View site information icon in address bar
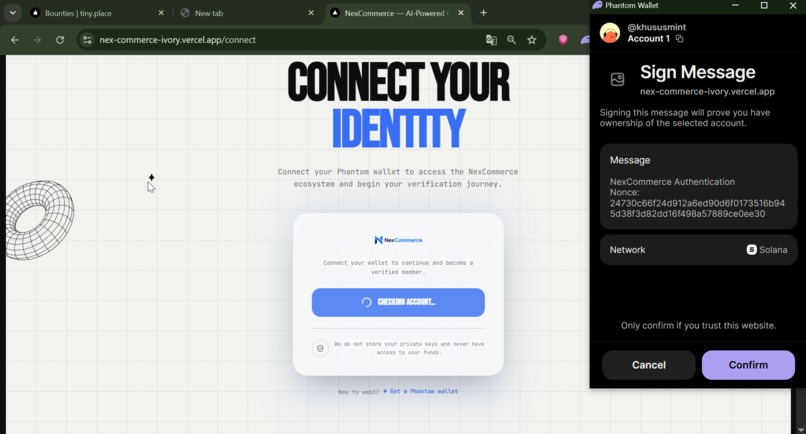The width and height of the screenshot is (806, 434). click(x=87, y=40)
